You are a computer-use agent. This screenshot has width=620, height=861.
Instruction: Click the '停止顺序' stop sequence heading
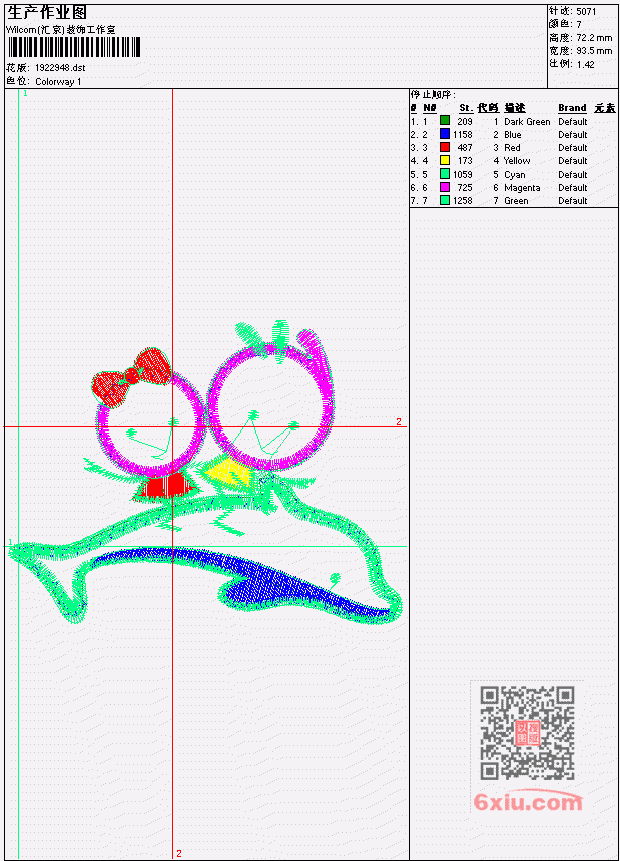tap(433, 95)
